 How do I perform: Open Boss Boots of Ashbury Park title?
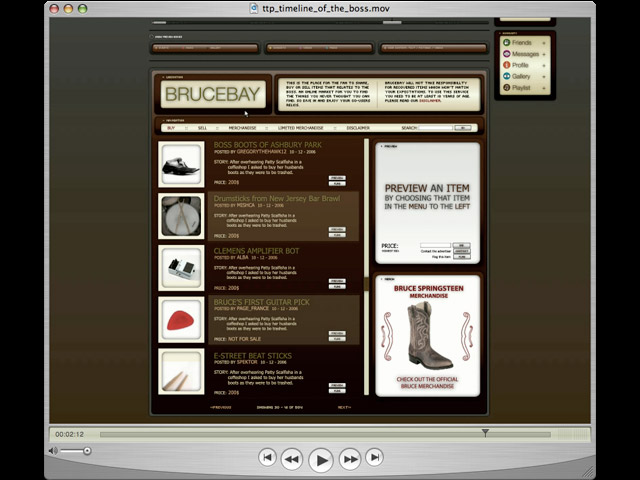pyautogui.click(x=267, y=145)
